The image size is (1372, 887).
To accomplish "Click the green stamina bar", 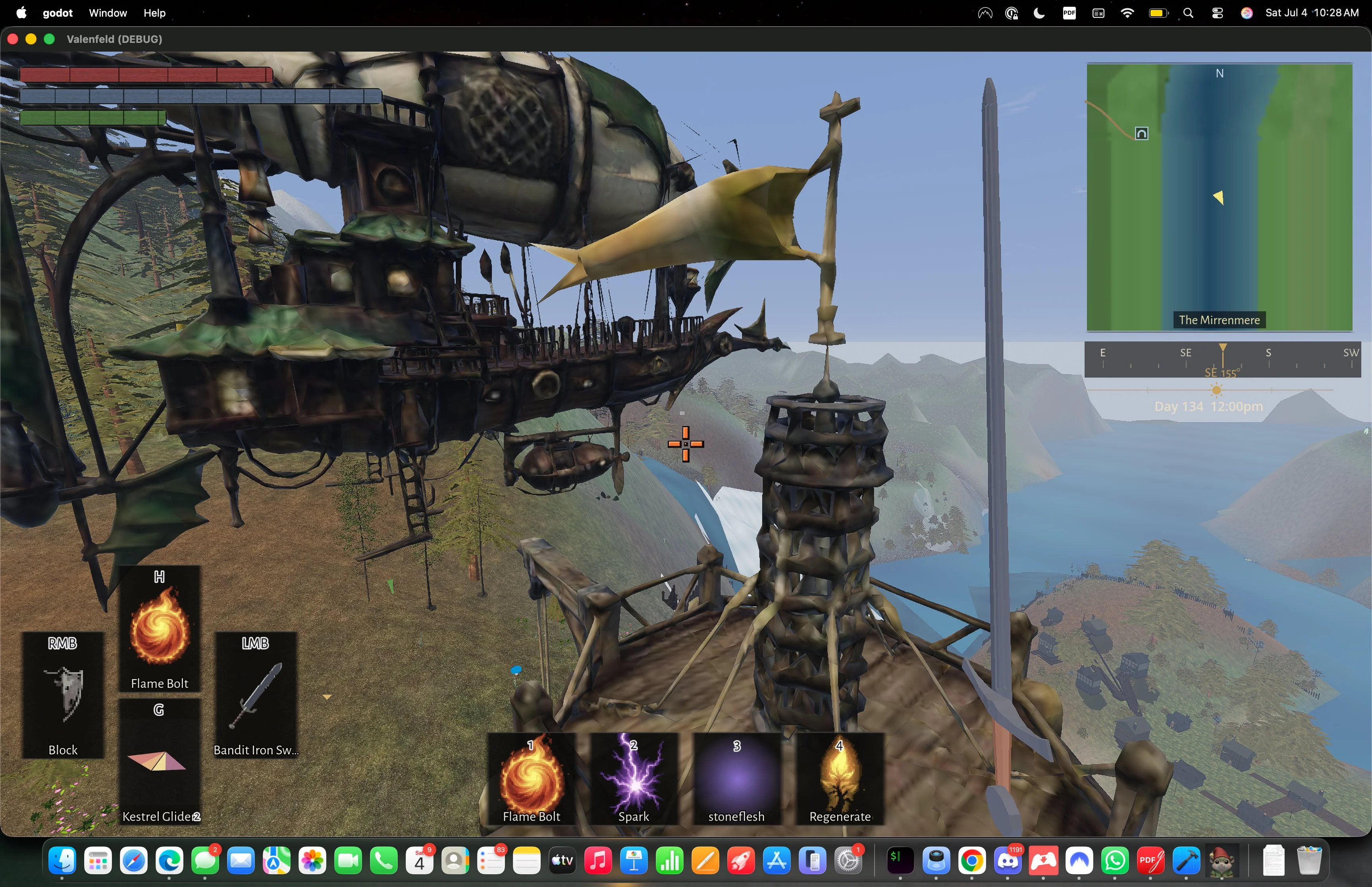I will pos(92,118).
